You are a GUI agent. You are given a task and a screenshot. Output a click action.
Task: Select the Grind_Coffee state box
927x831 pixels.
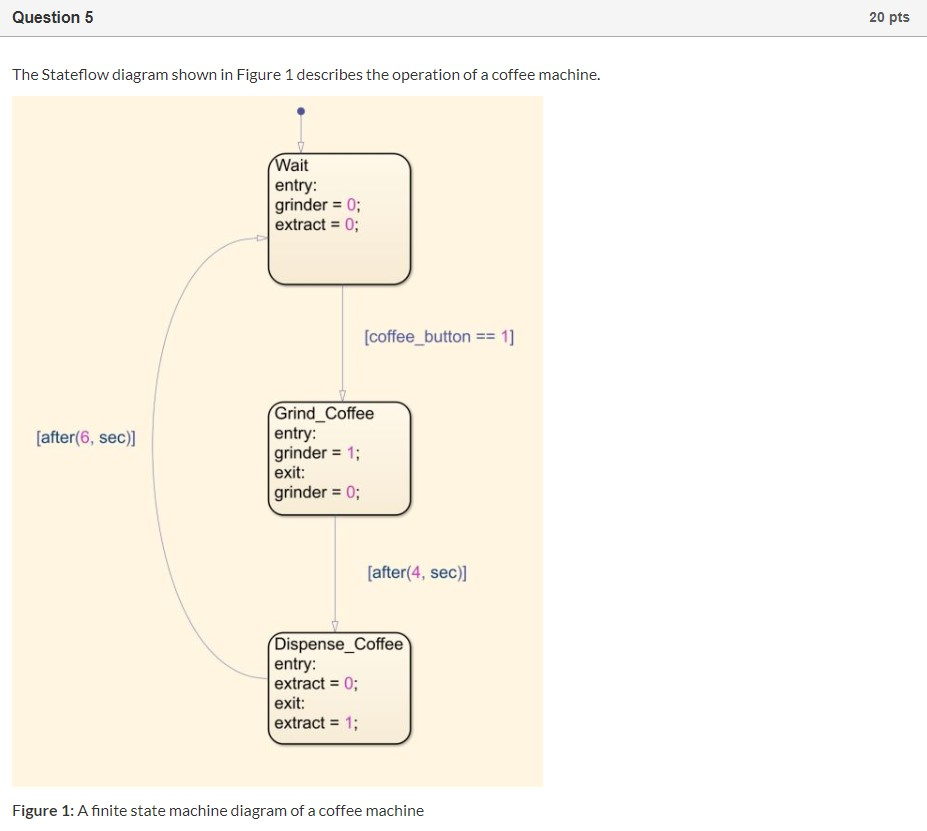(339, 459)
